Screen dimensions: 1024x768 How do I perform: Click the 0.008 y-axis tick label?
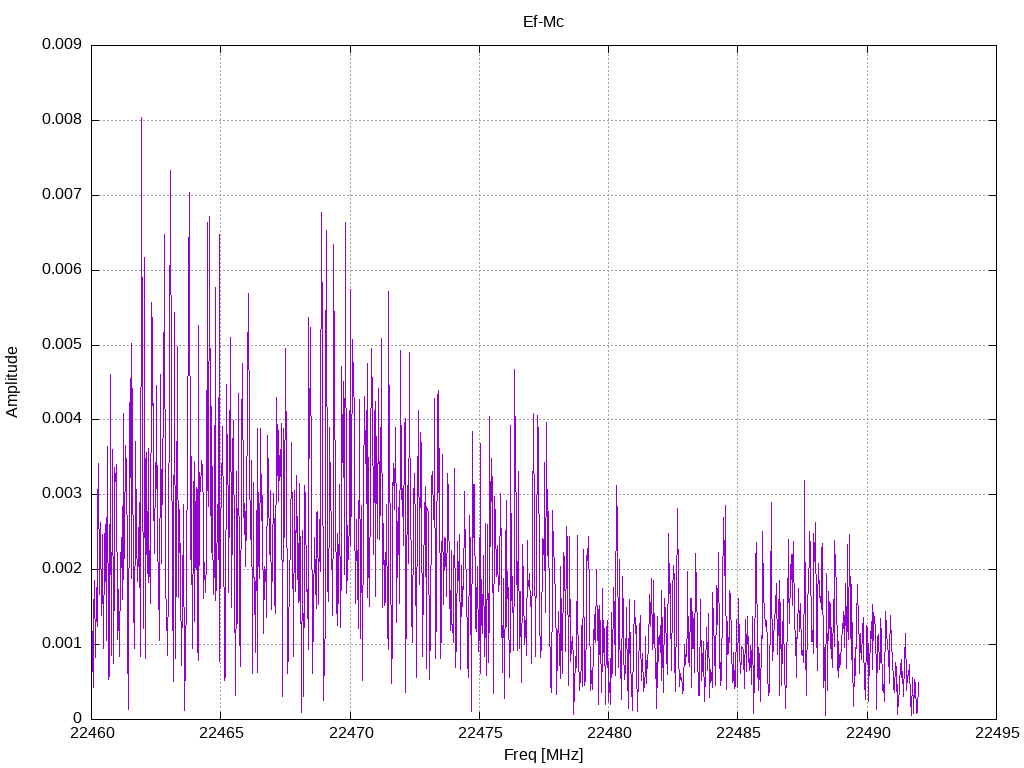pos(61,120)
